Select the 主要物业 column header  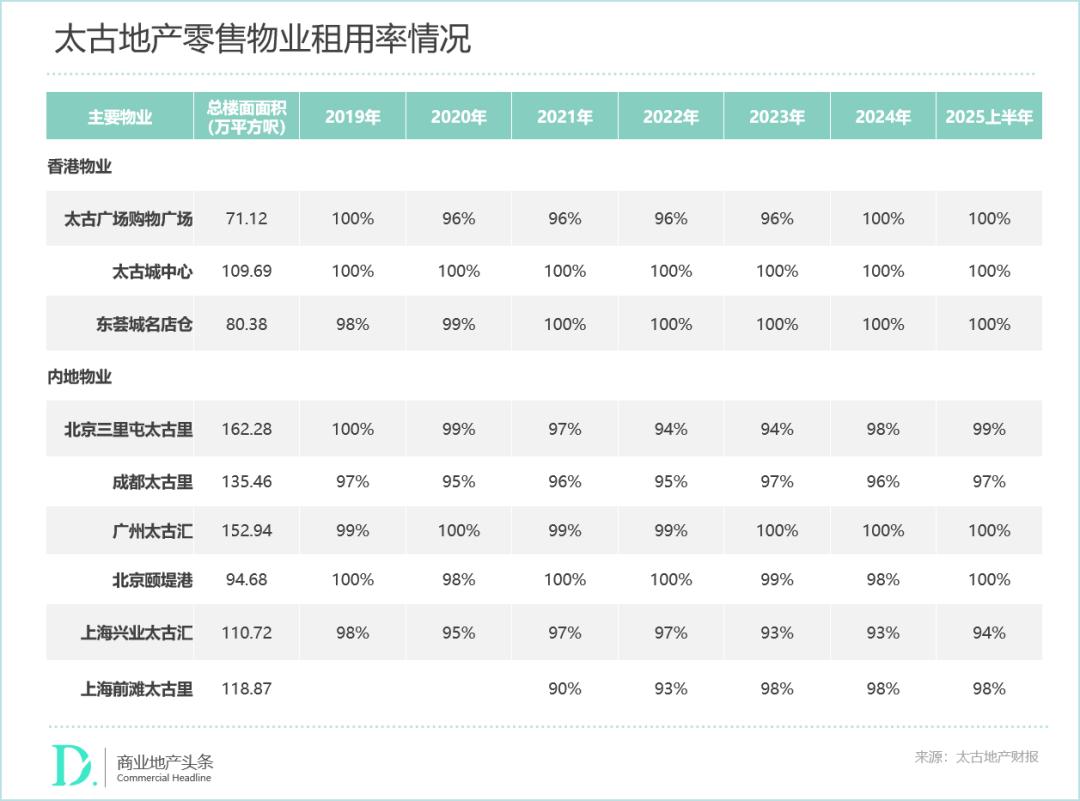[x=120, y=116]
